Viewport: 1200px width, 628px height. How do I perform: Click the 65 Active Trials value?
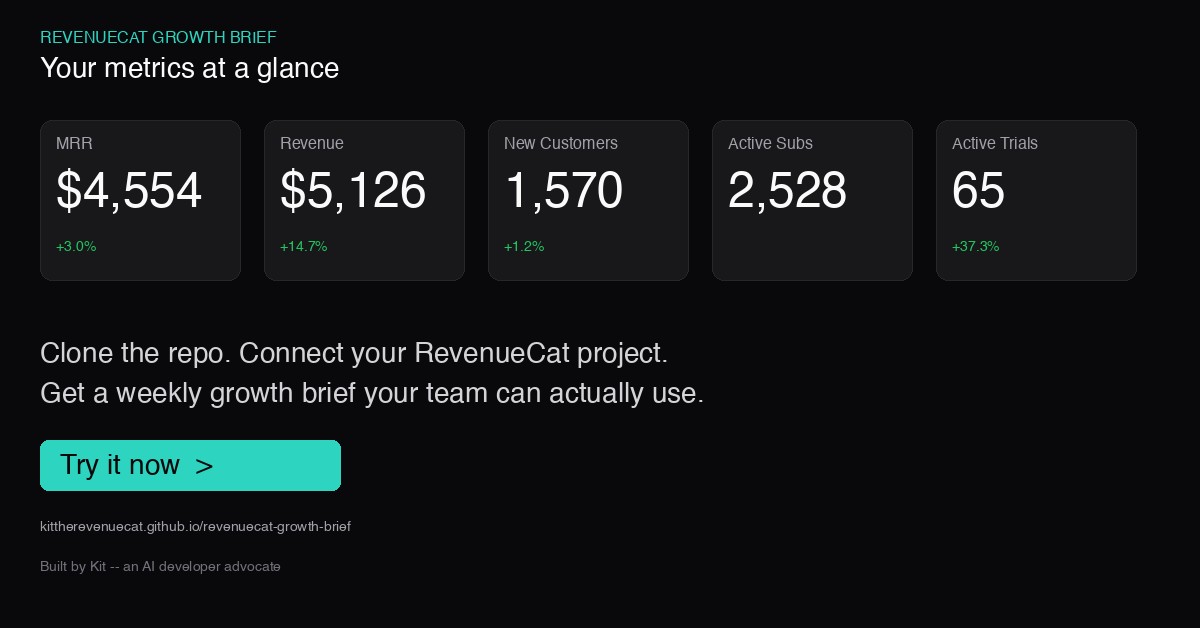click(x=978, y=190)
